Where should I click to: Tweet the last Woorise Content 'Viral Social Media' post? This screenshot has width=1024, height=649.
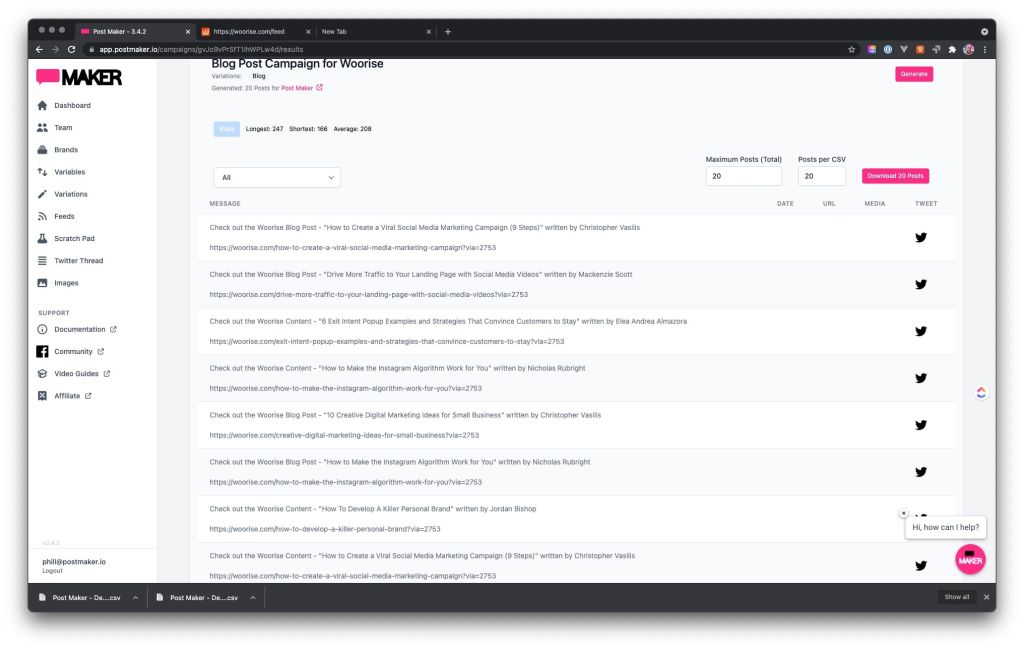921,566
